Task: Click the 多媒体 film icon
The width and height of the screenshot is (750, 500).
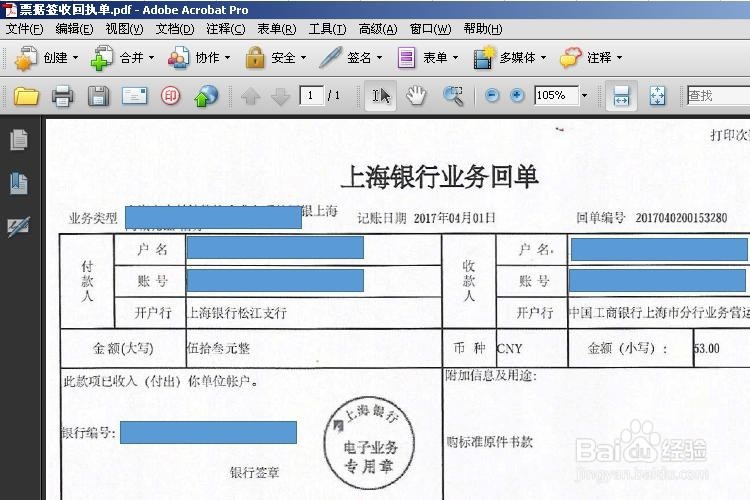Action: click(484, 58)
